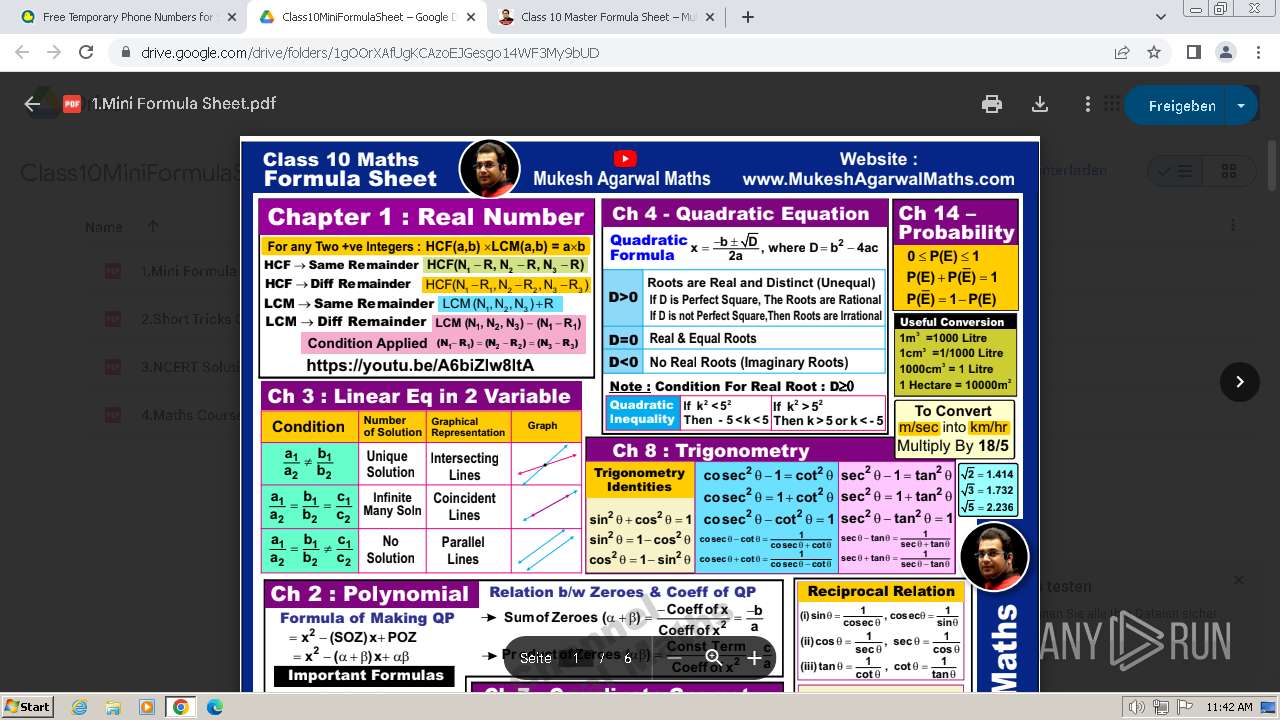This screenshot has height=720, width=1280.
Task: Open the Chrome profile avatar menu
Action: coord(1225,52)
